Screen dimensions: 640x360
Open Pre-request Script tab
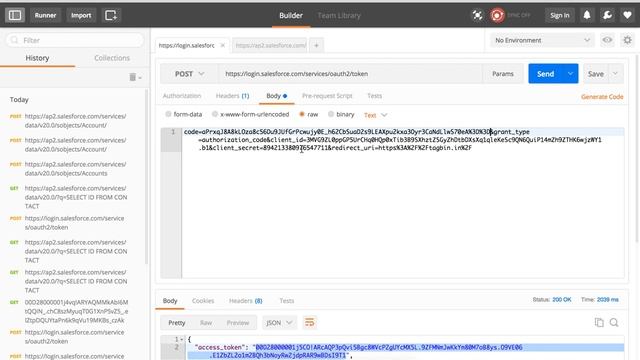pos(327,96)
